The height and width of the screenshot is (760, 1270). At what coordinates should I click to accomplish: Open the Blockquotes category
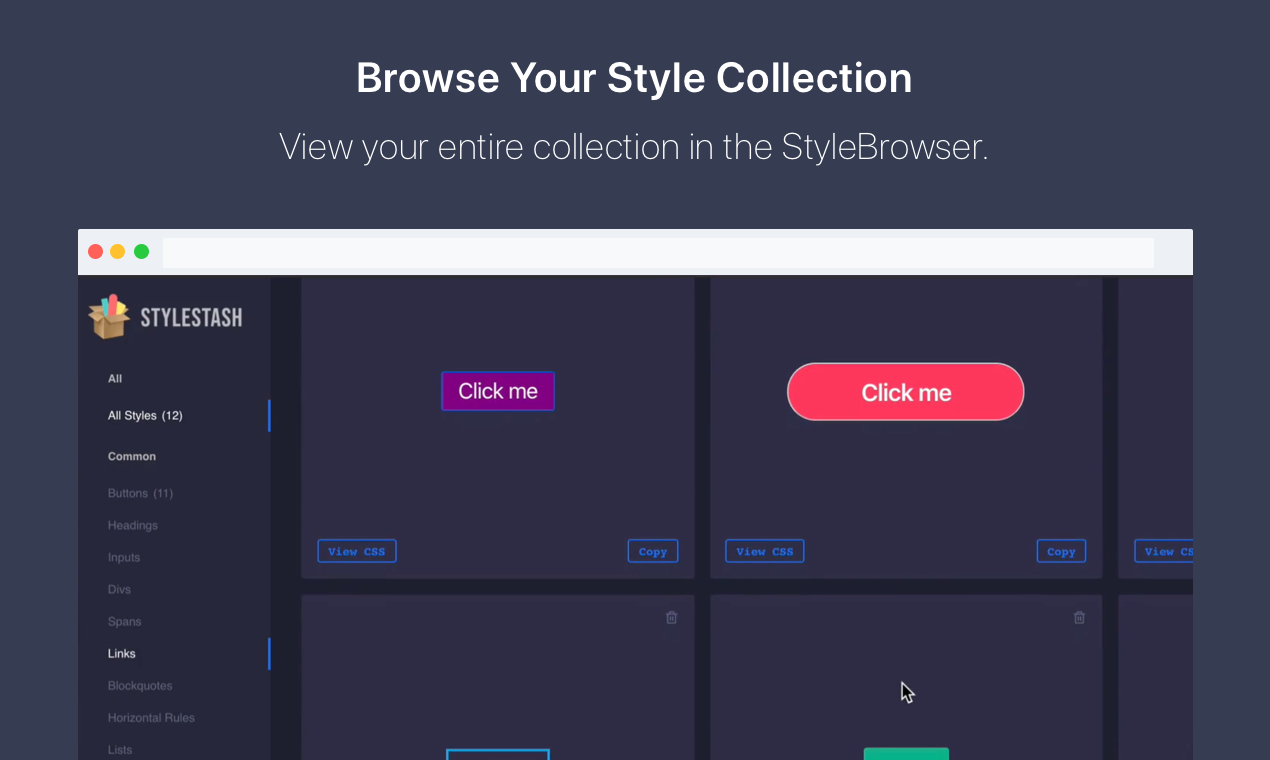click(x=140, y=685)
